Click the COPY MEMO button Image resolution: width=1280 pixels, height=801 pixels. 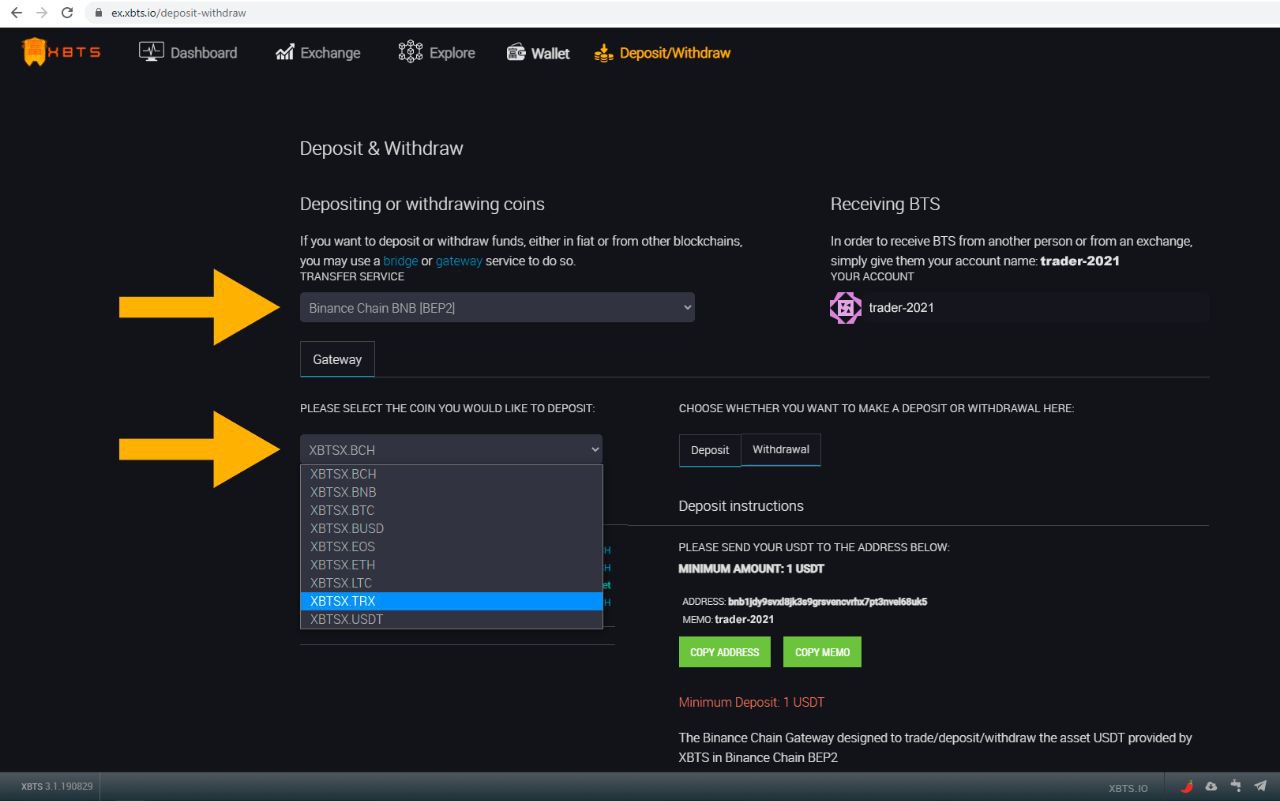822,652
